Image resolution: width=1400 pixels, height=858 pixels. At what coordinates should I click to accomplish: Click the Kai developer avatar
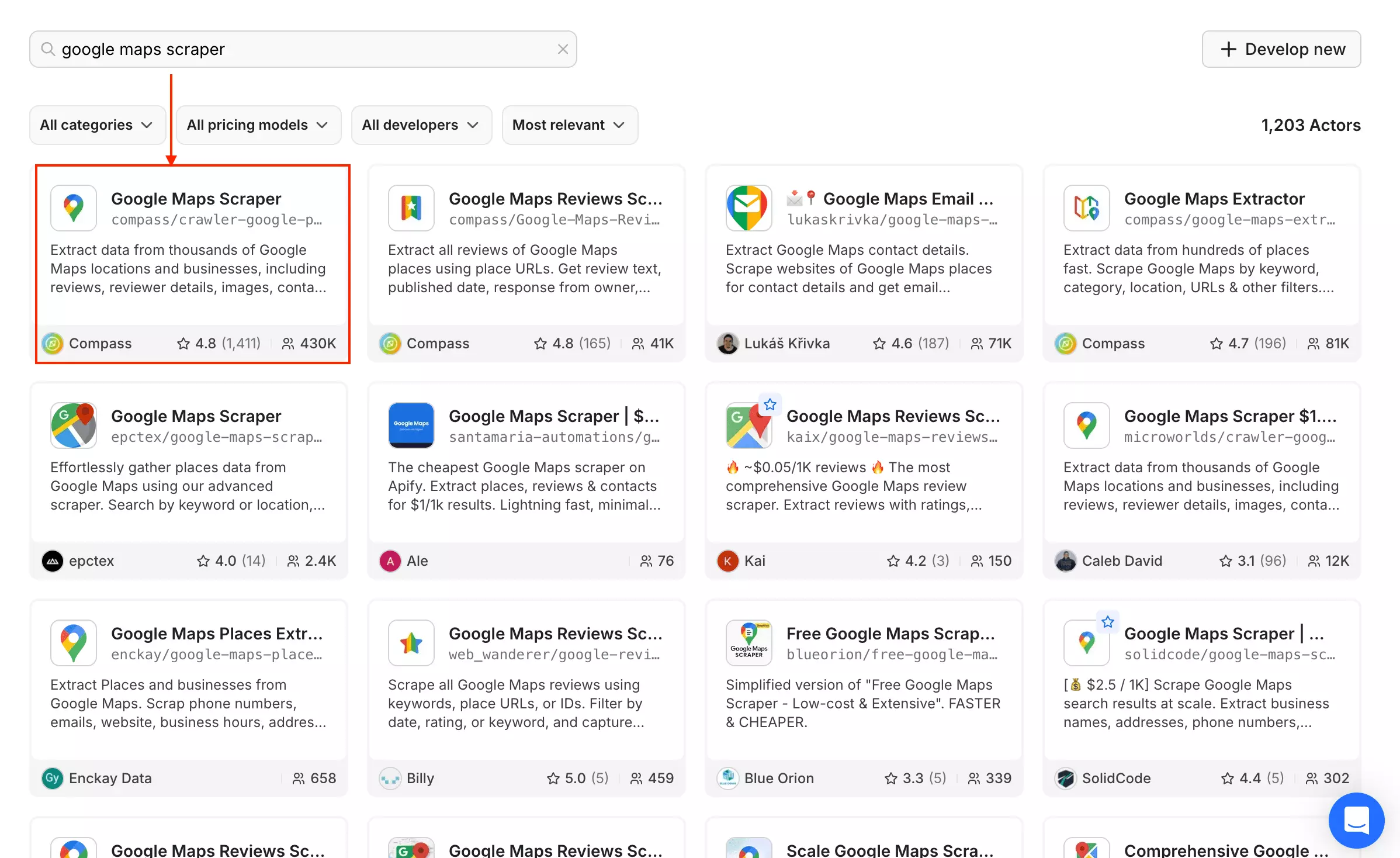pyautogui.click(x=728, y=561)
